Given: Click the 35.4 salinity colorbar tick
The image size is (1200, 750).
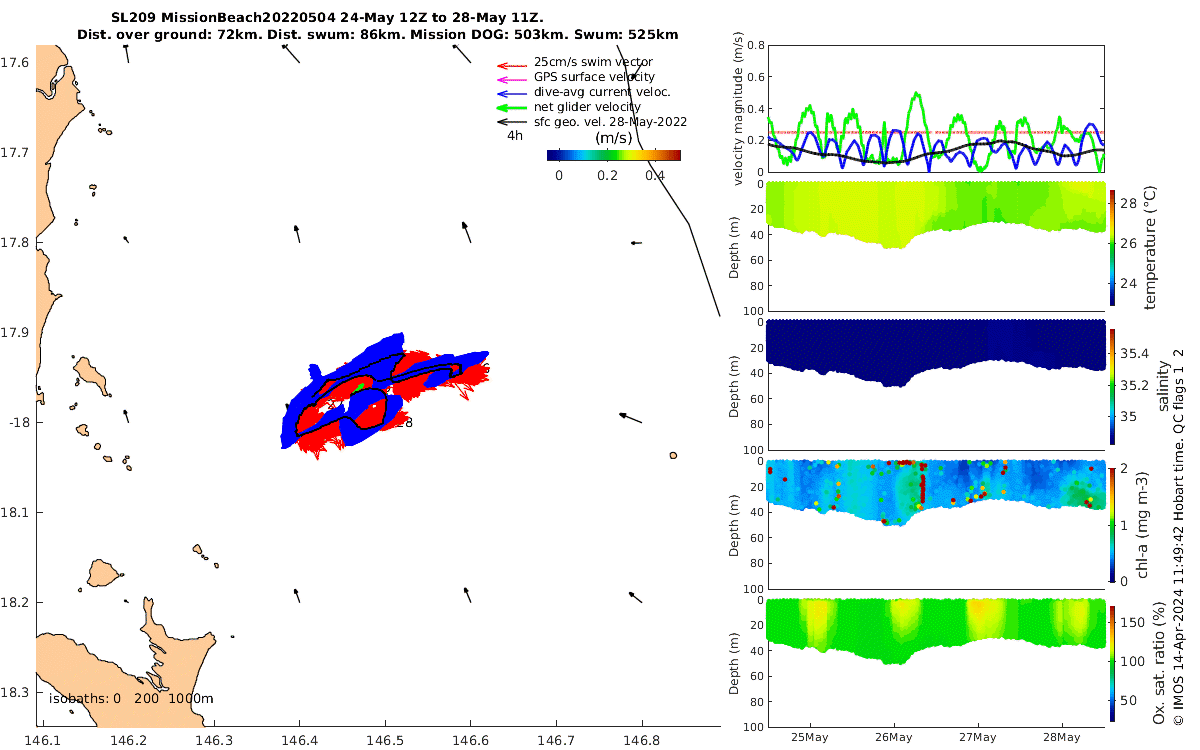Looking at the screenshot, I should pos(1135,354).
